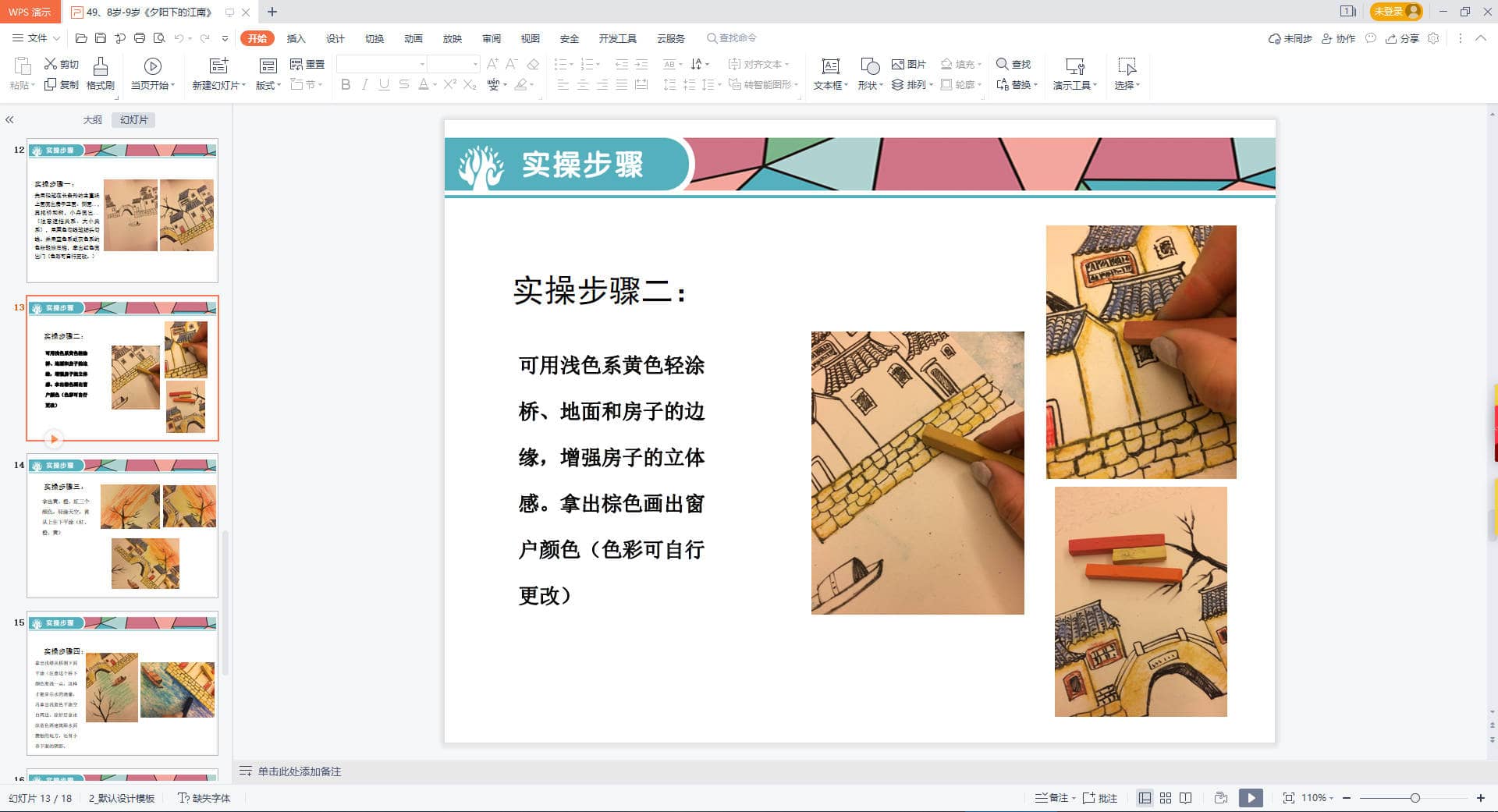Click the bulleted list icon
The height and width of the screenshot is (812, 1498).
point(560,64)
